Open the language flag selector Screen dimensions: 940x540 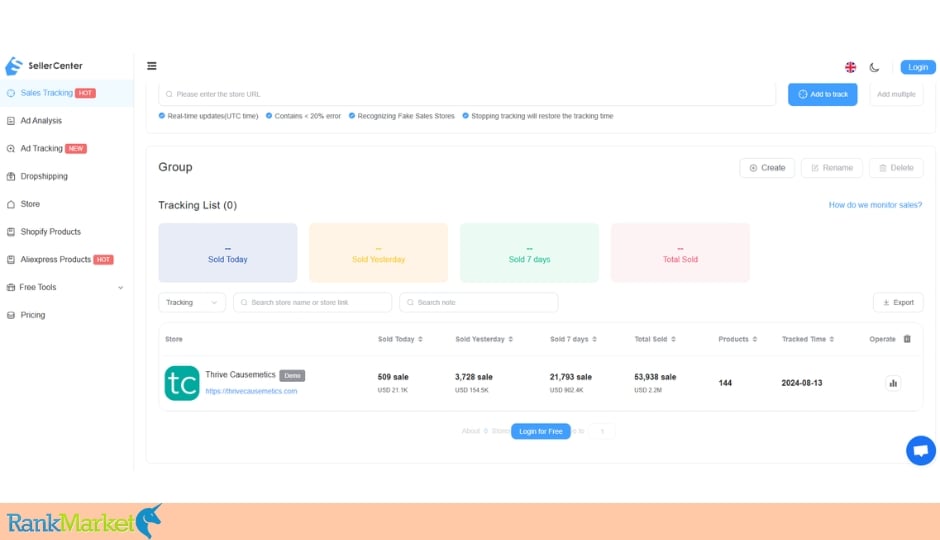tap(850, 67)
